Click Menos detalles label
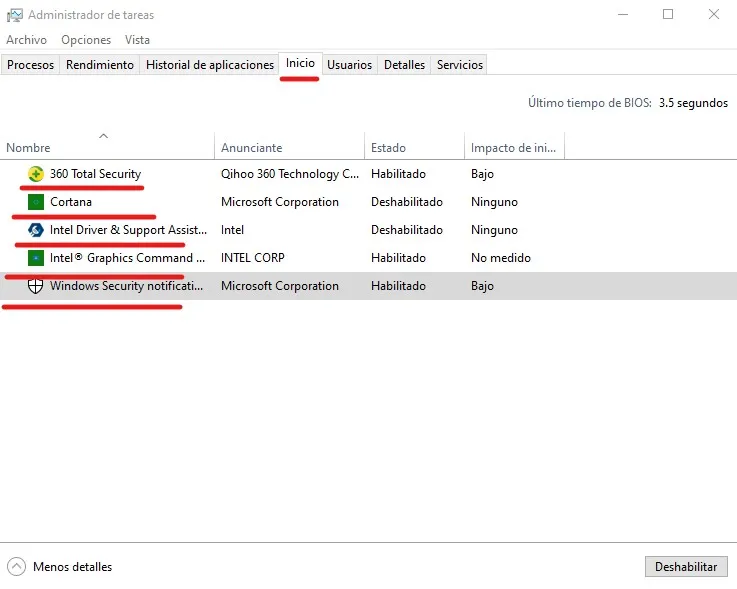The height and width of the screenshot is (589, 737). 72,567
